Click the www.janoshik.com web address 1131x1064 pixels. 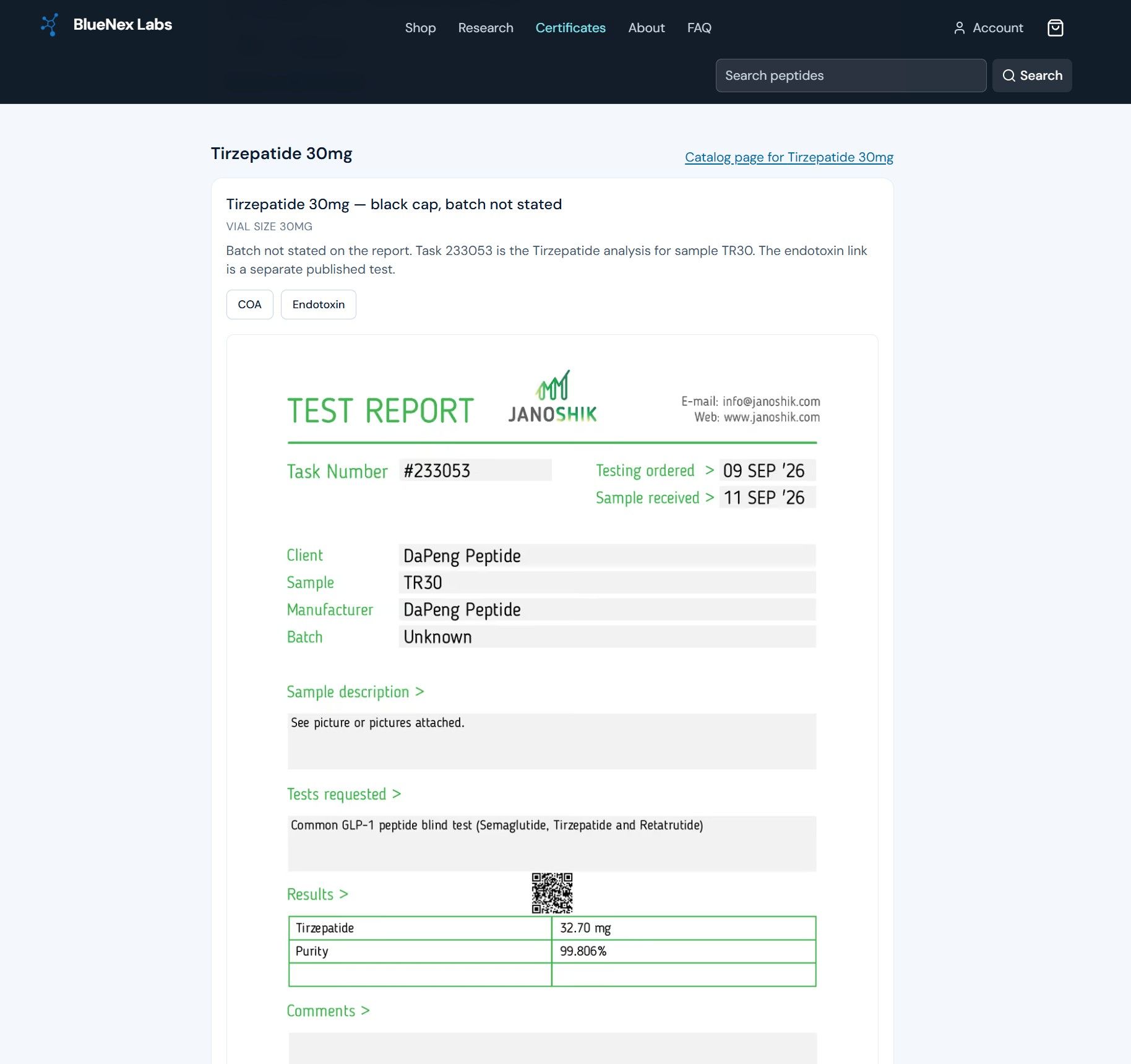(772, 417)
